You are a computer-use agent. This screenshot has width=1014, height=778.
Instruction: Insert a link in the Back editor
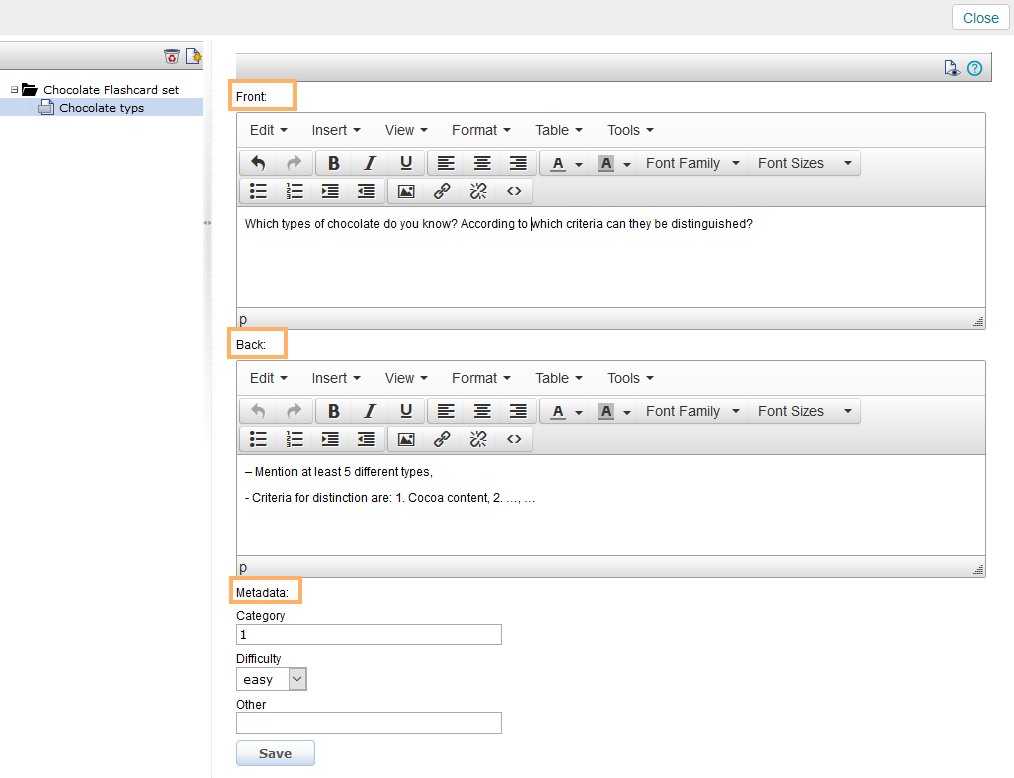pos(442,439)
